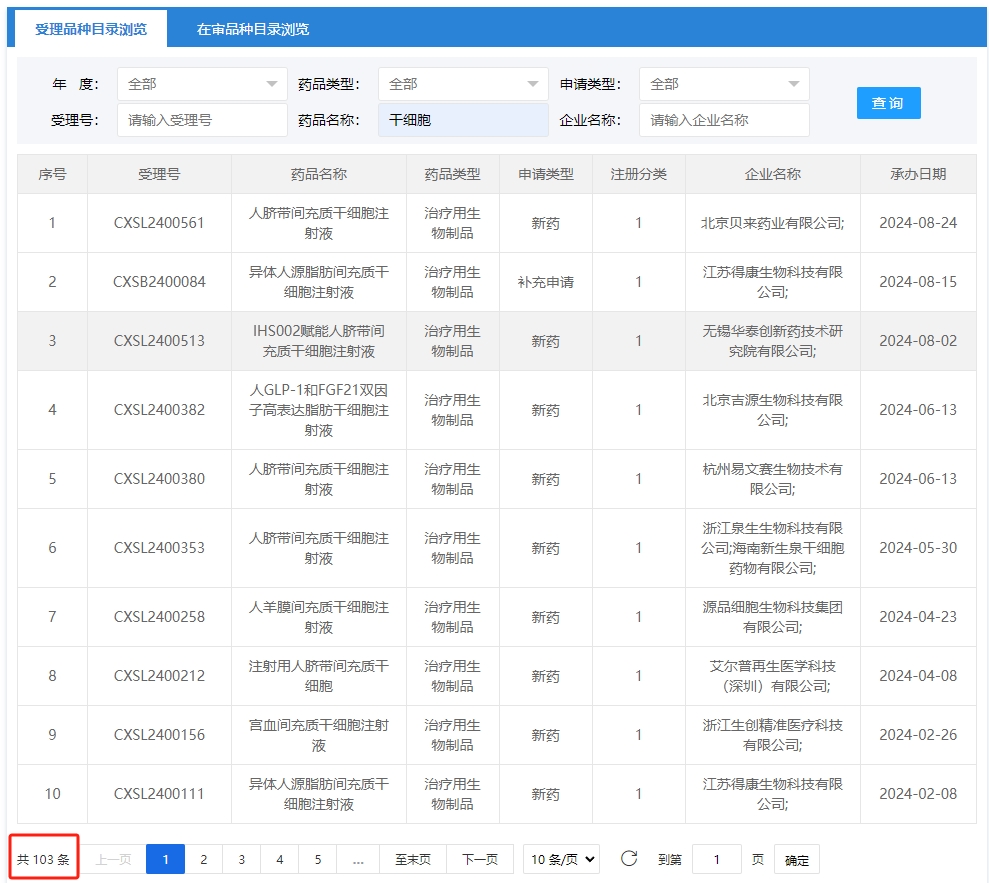The width and height of the screenshot is (989, 883).
Task: Click the 确定 button to jump pages
Action: (x=796, y=859)
